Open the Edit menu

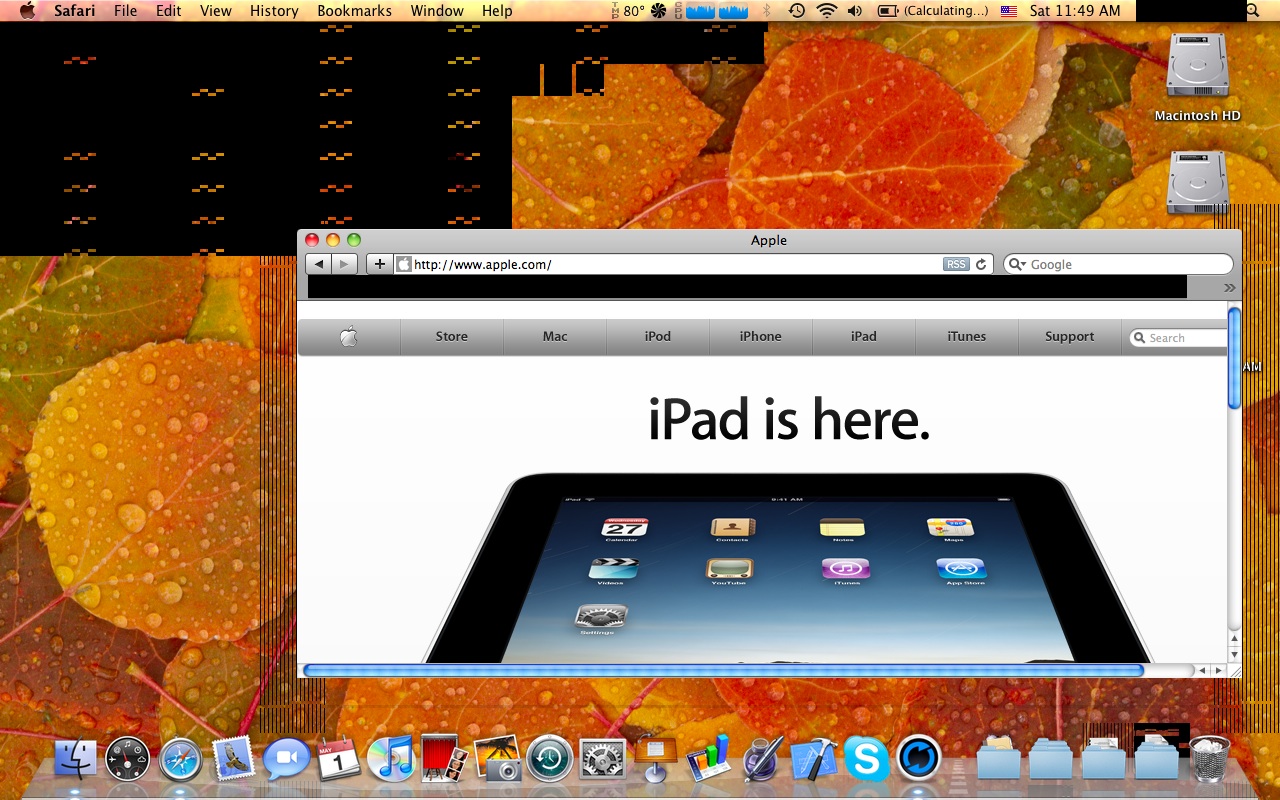click(x=169, y=11)
